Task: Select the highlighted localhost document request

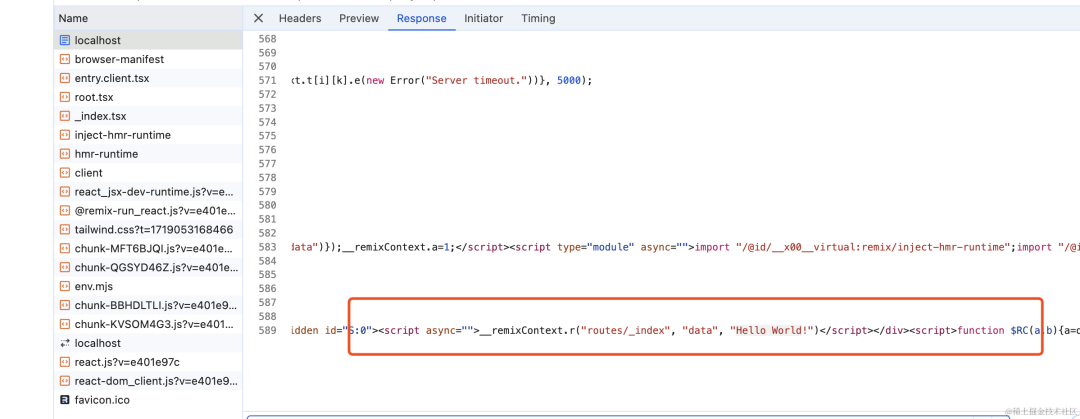Action: [147, 40]
